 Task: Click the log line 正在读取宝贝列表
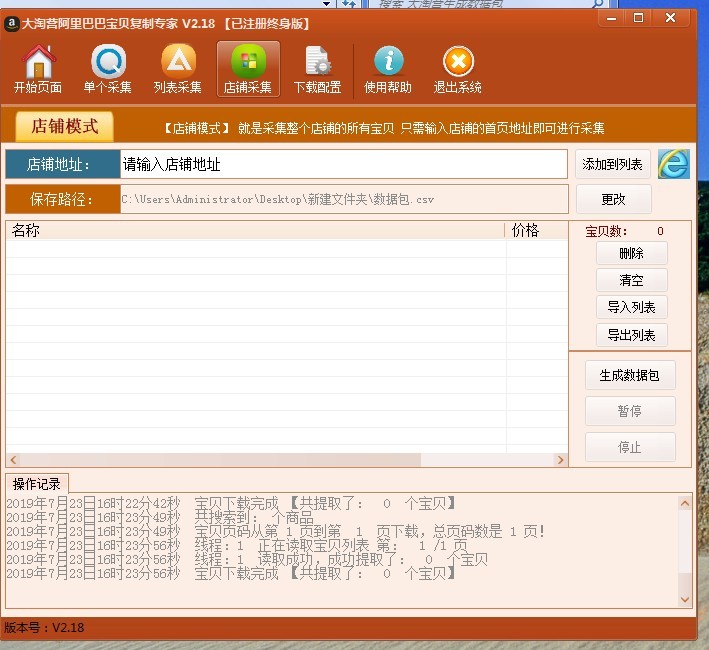tap(237, 545)
